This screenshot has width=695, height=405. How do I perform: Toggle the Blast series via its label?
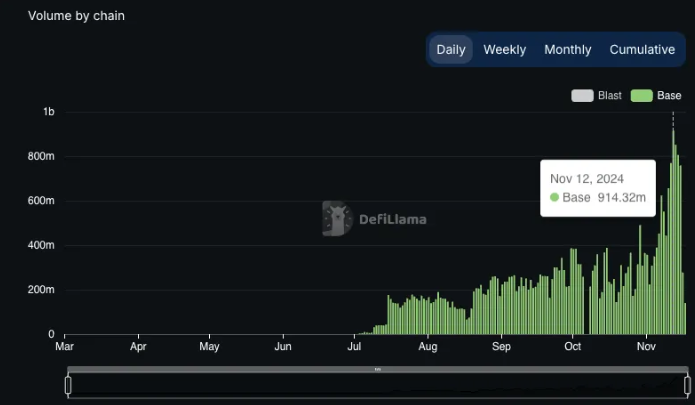tap(610, 96)
